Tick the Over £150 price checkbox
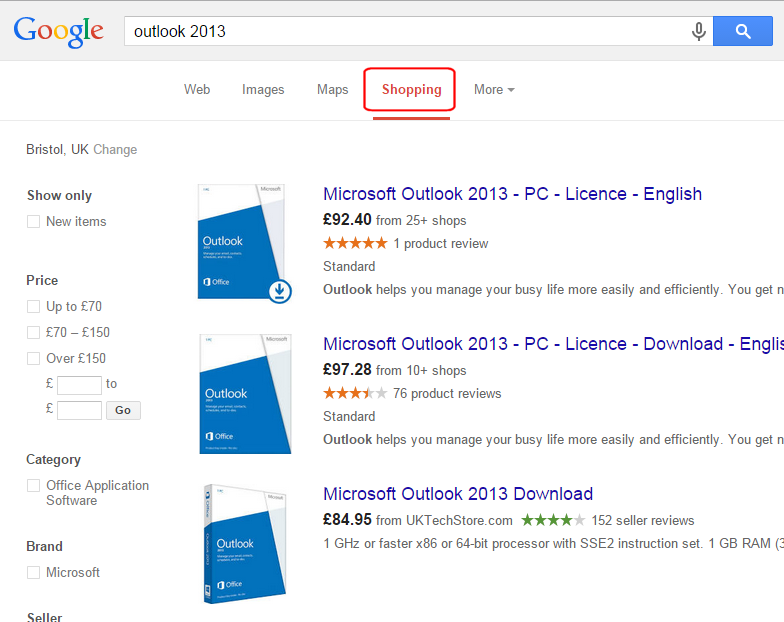The image size is (784, 622). tap(34, 358)
